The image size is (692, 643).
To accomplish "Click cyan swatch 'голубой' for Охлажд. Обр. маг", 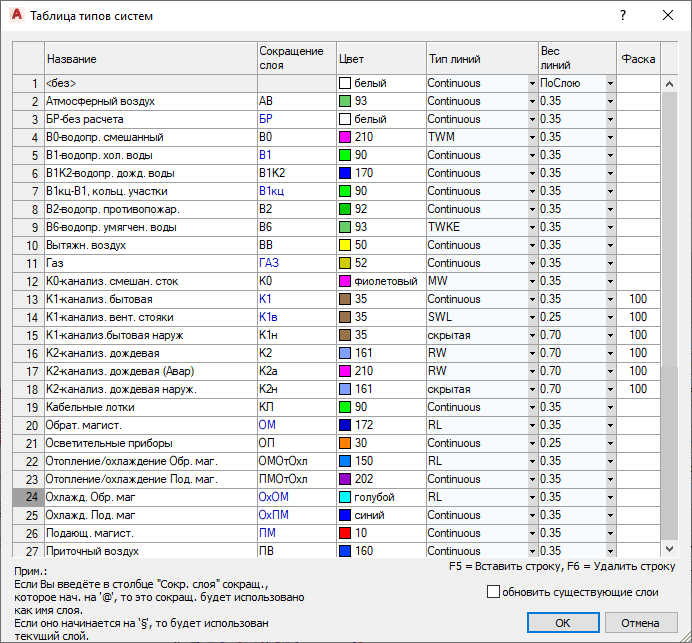I will (345, 497).
